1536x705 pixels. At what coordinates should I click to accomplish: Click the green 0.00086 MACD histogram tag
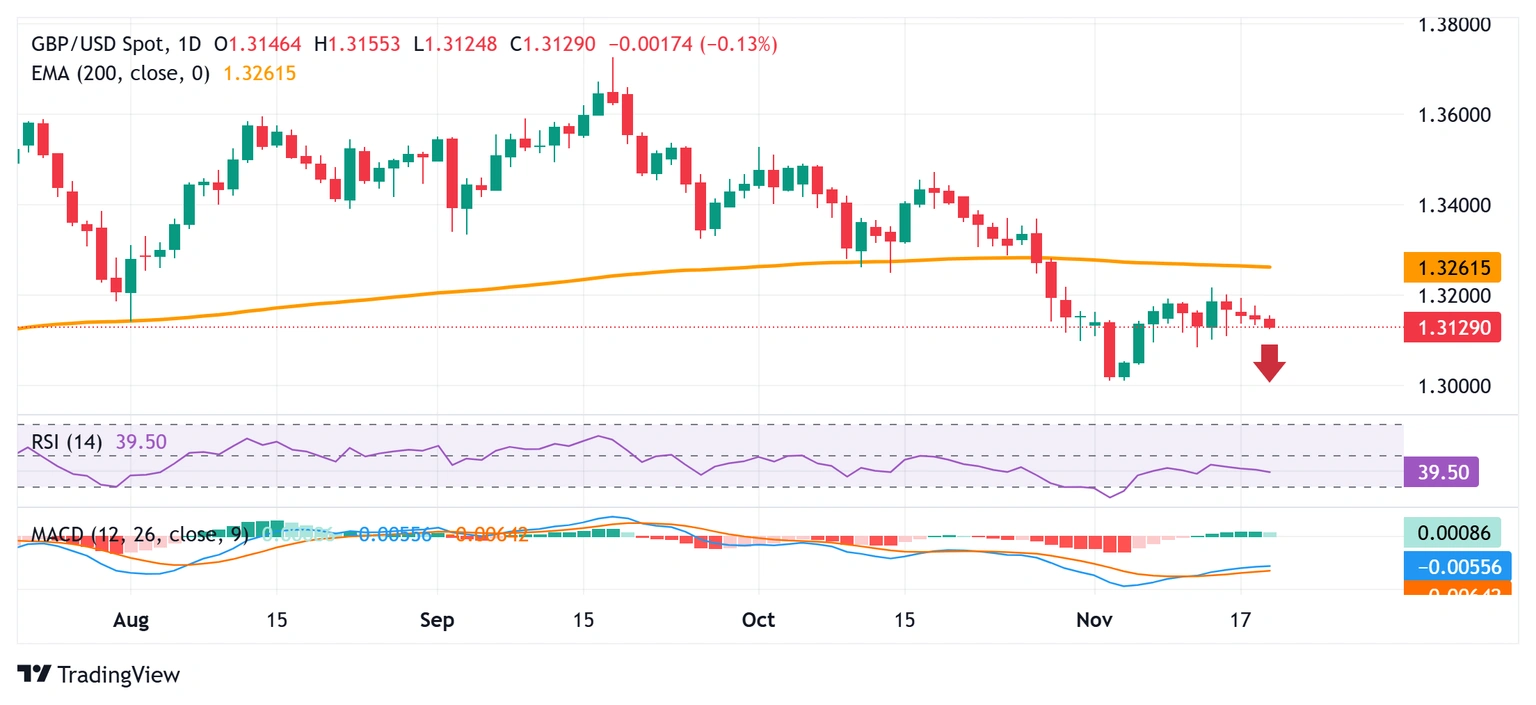point(1451,534)
